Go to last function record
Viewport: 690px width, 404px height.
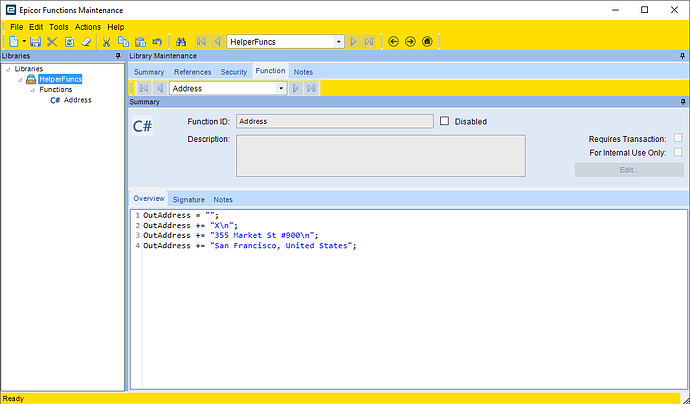pos(311,88)
